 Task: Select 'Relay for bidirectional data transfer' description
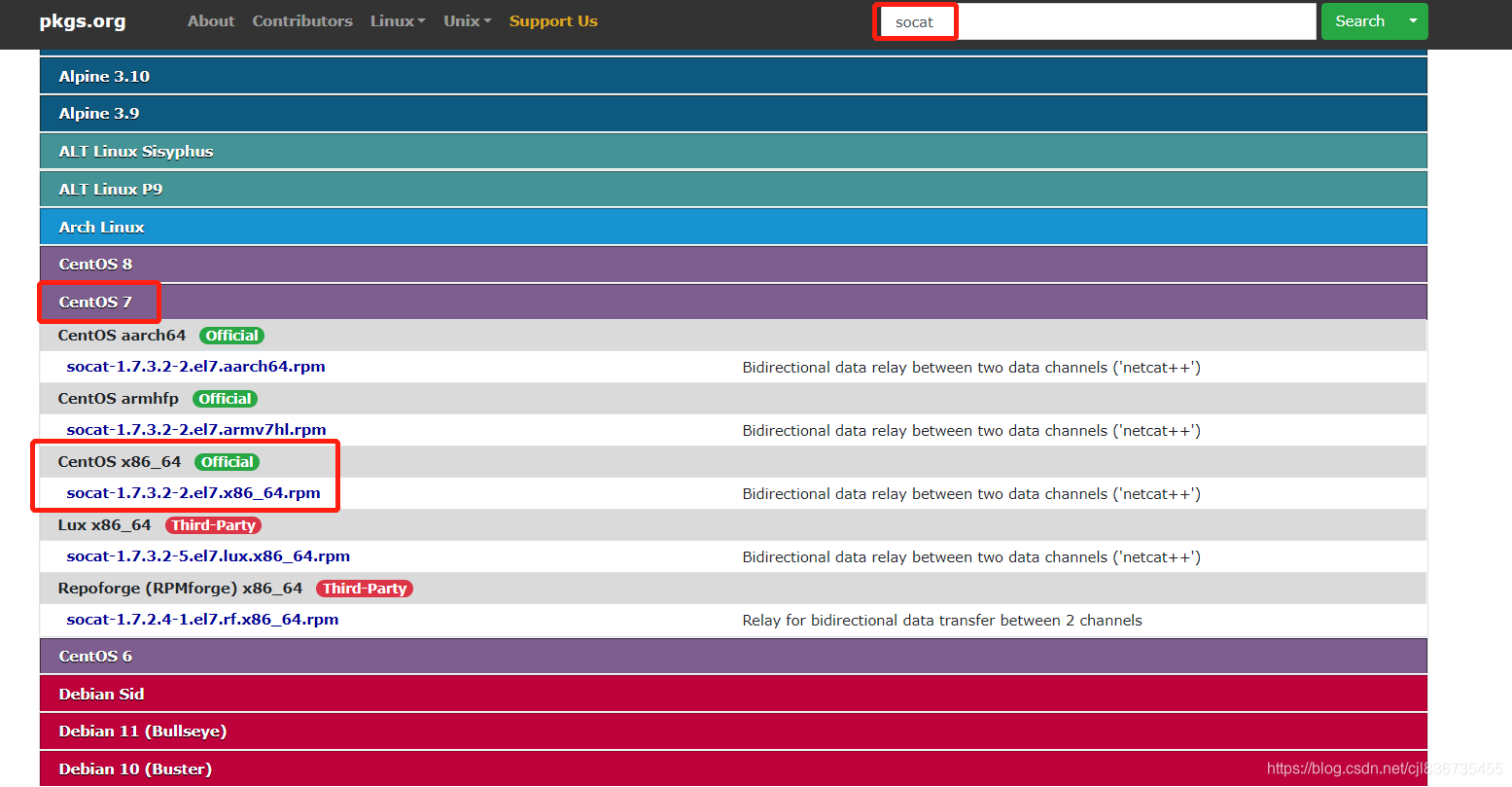942,621
